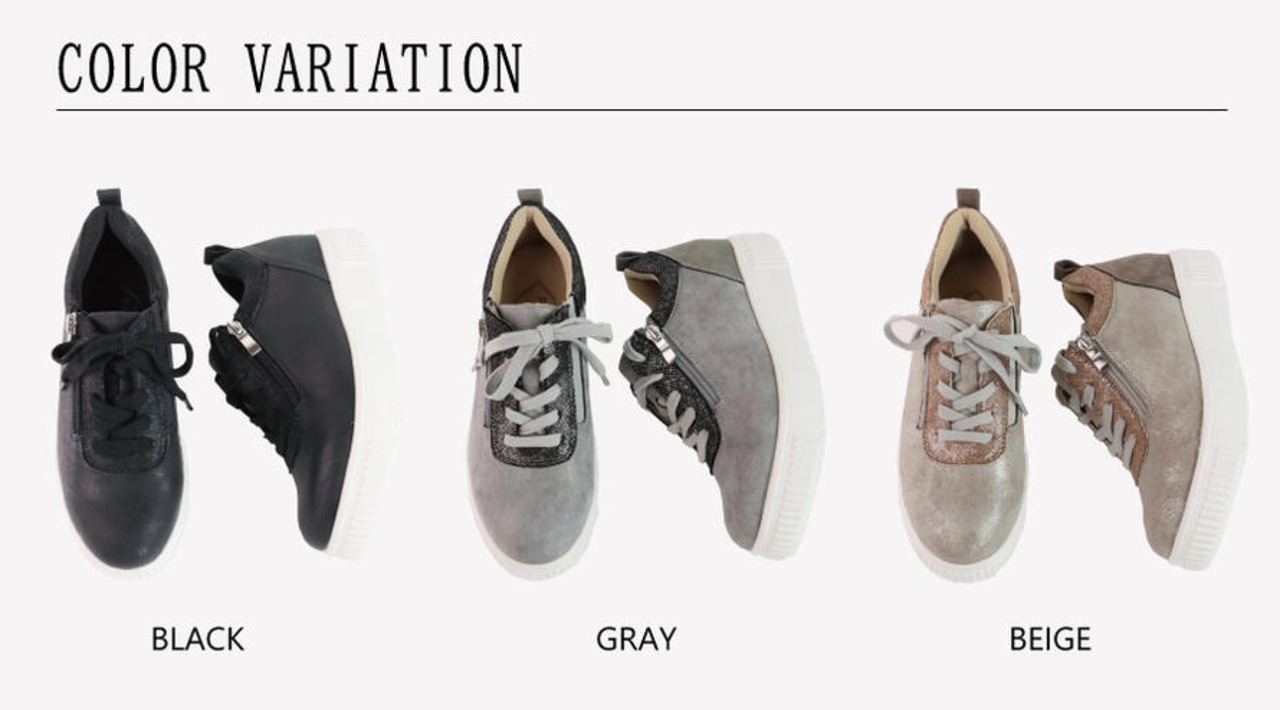The image size is (1280, 710).
Task: Click the GRAY color label
Action: (636, 638)
